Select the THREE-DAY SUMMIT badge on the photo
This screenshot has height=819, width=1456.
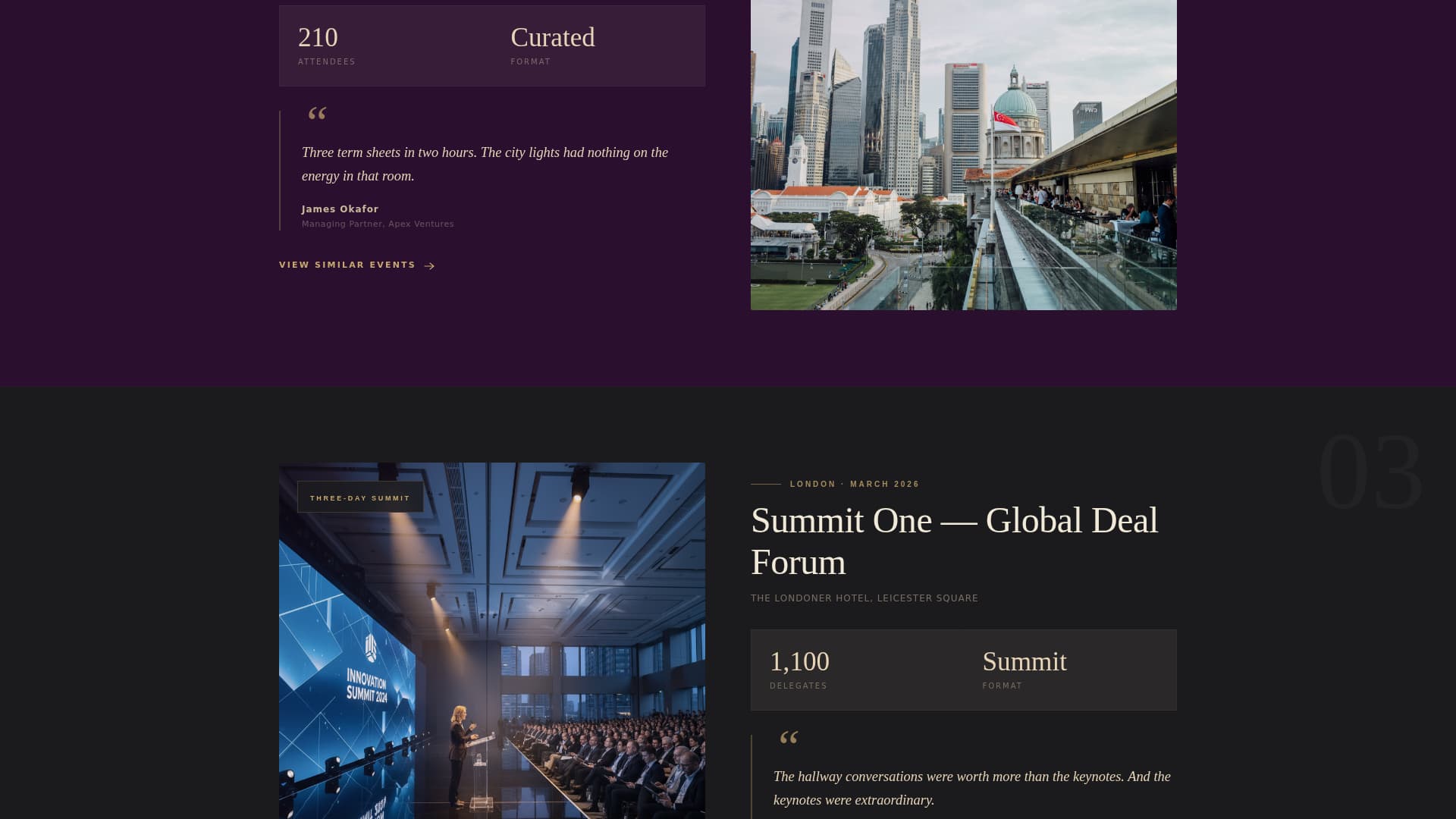[x=359, y=497]
